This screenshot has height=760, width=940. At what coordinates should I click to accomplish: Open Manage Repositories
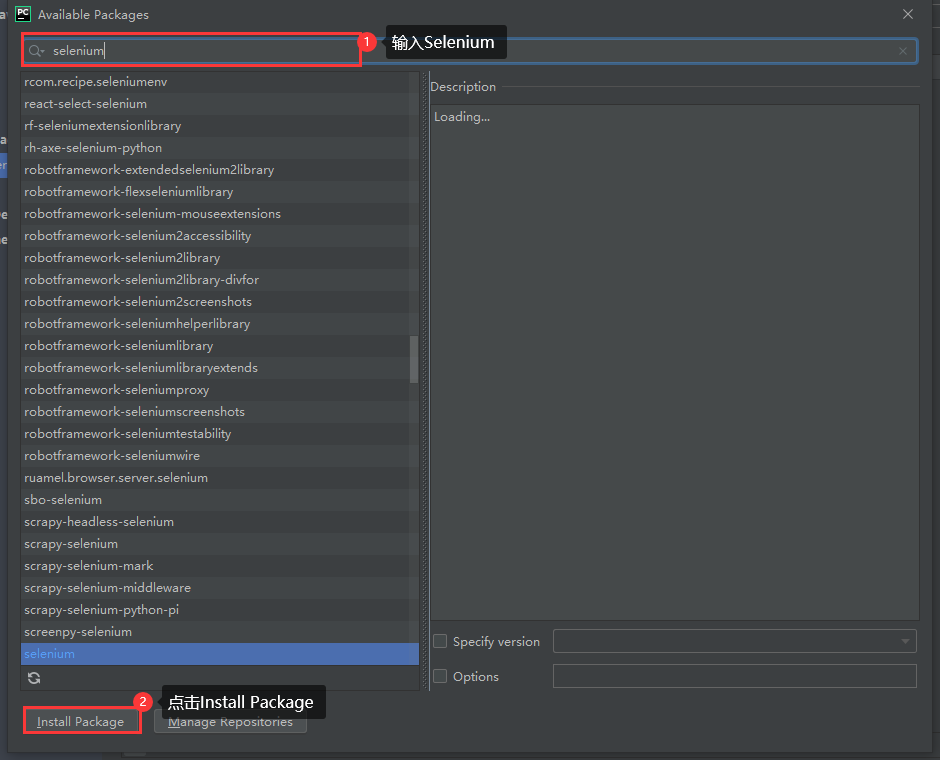tap(230, 722)
